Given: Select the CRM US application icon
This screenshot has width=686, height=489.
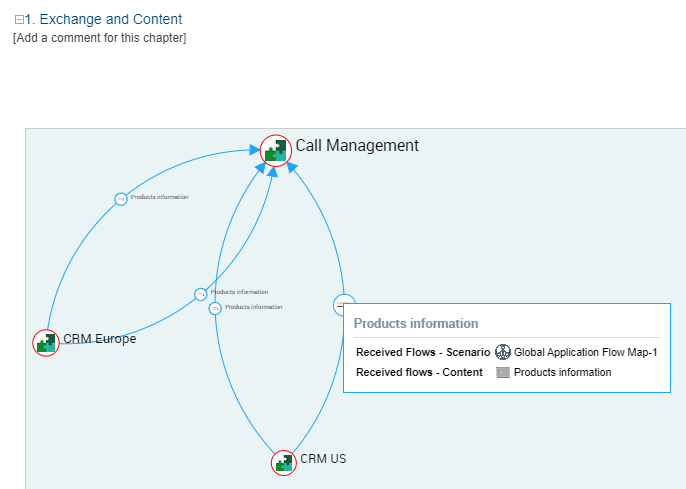Looking at the screenshot, I should pos(284,462).
